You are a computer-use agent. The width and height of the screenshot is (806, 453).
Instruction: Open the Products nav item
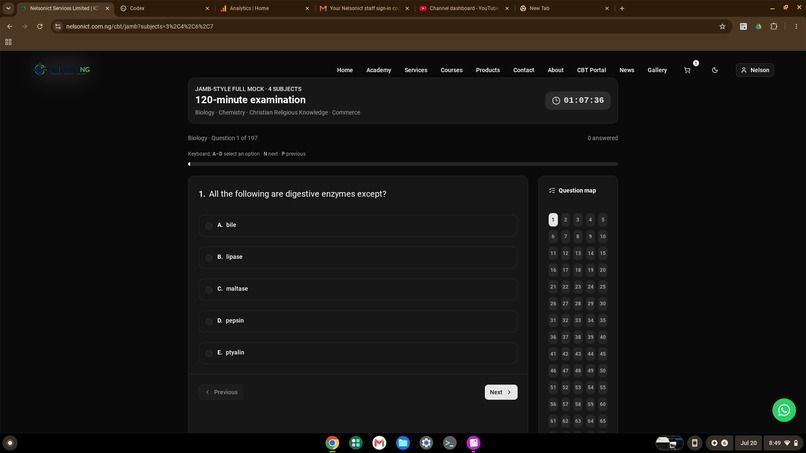(488, 70)
